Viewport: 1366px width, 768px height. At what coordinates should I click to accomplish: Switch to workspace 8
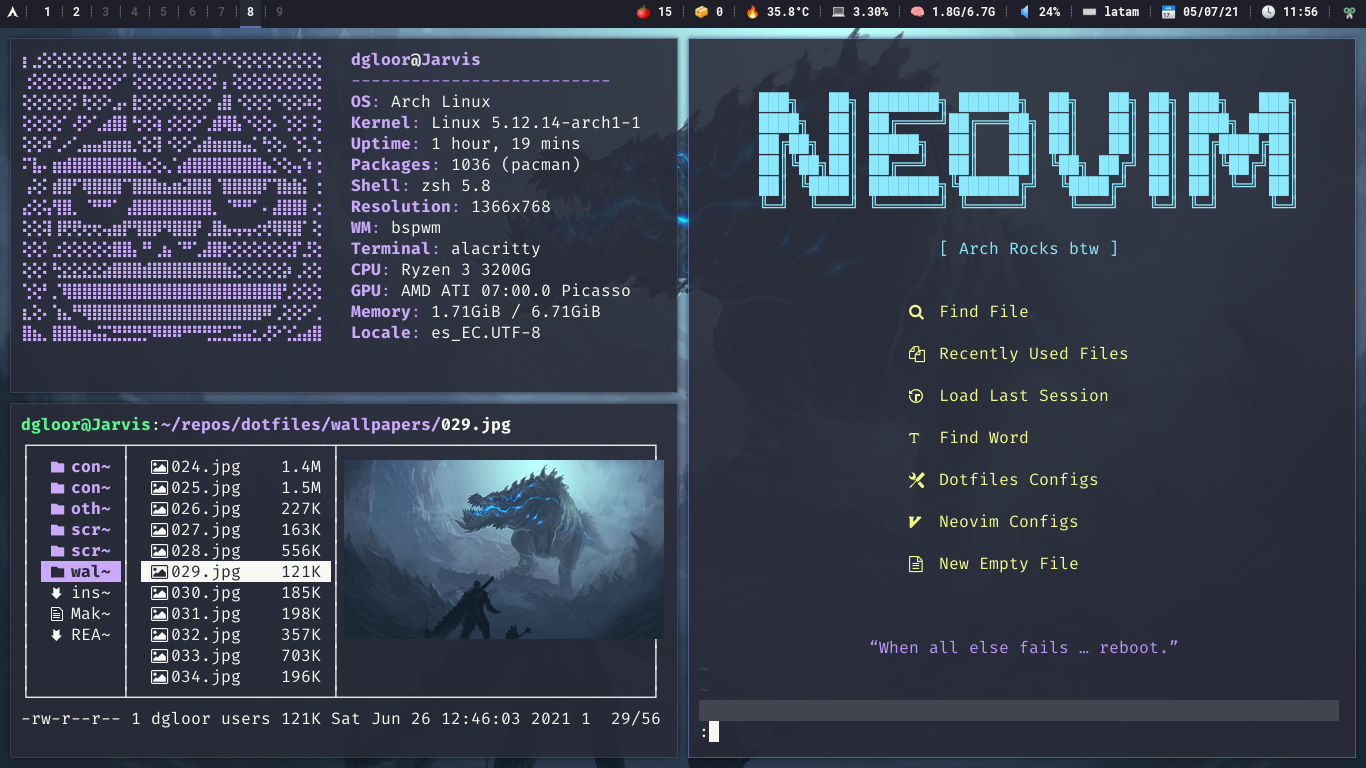click(x=250, y=12)
